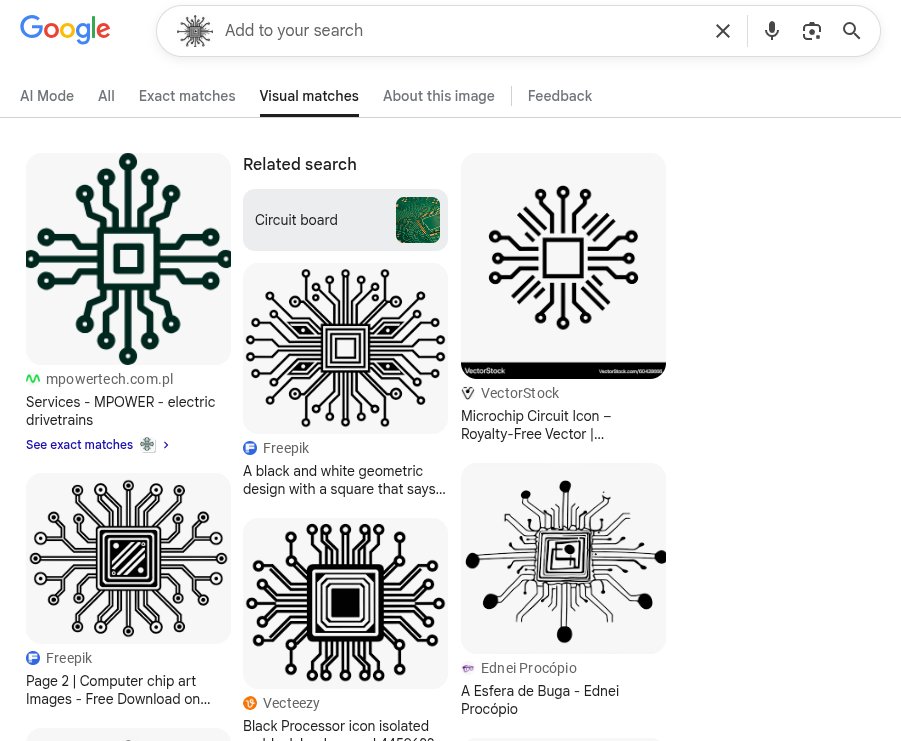This screenshot has width=901, height=741.
Task: Select the Visual matches tab
Action: click(309, 96)
